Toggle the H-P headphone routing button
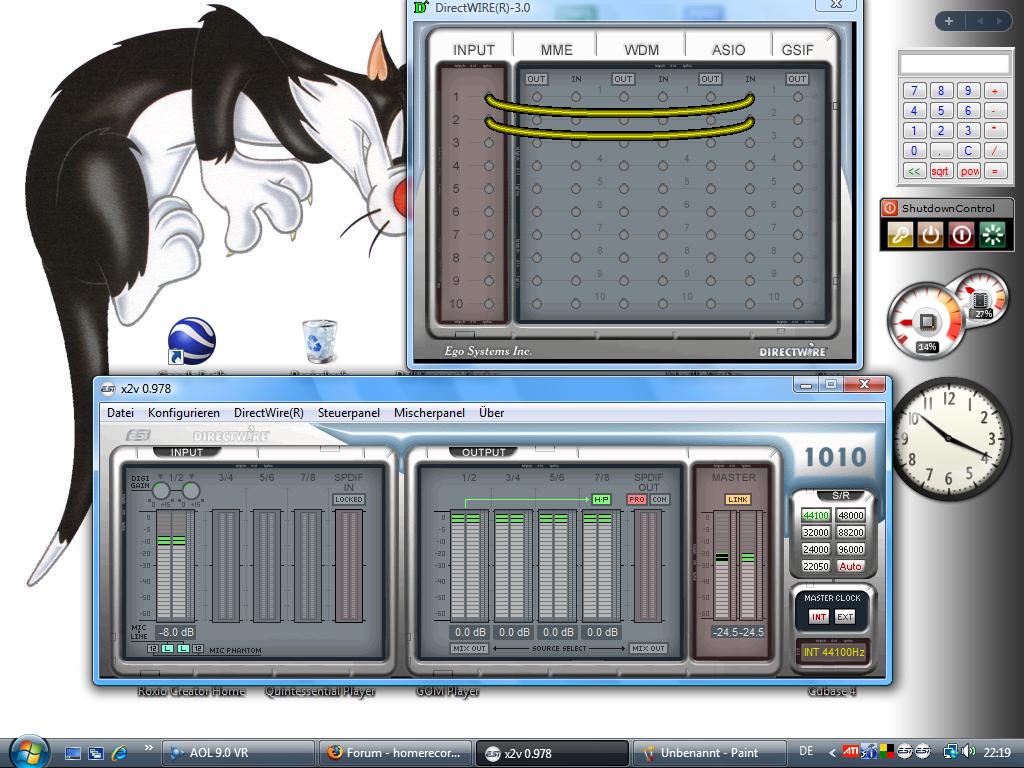The width and height of the screenshot is (1024, 768). [601, 500]
